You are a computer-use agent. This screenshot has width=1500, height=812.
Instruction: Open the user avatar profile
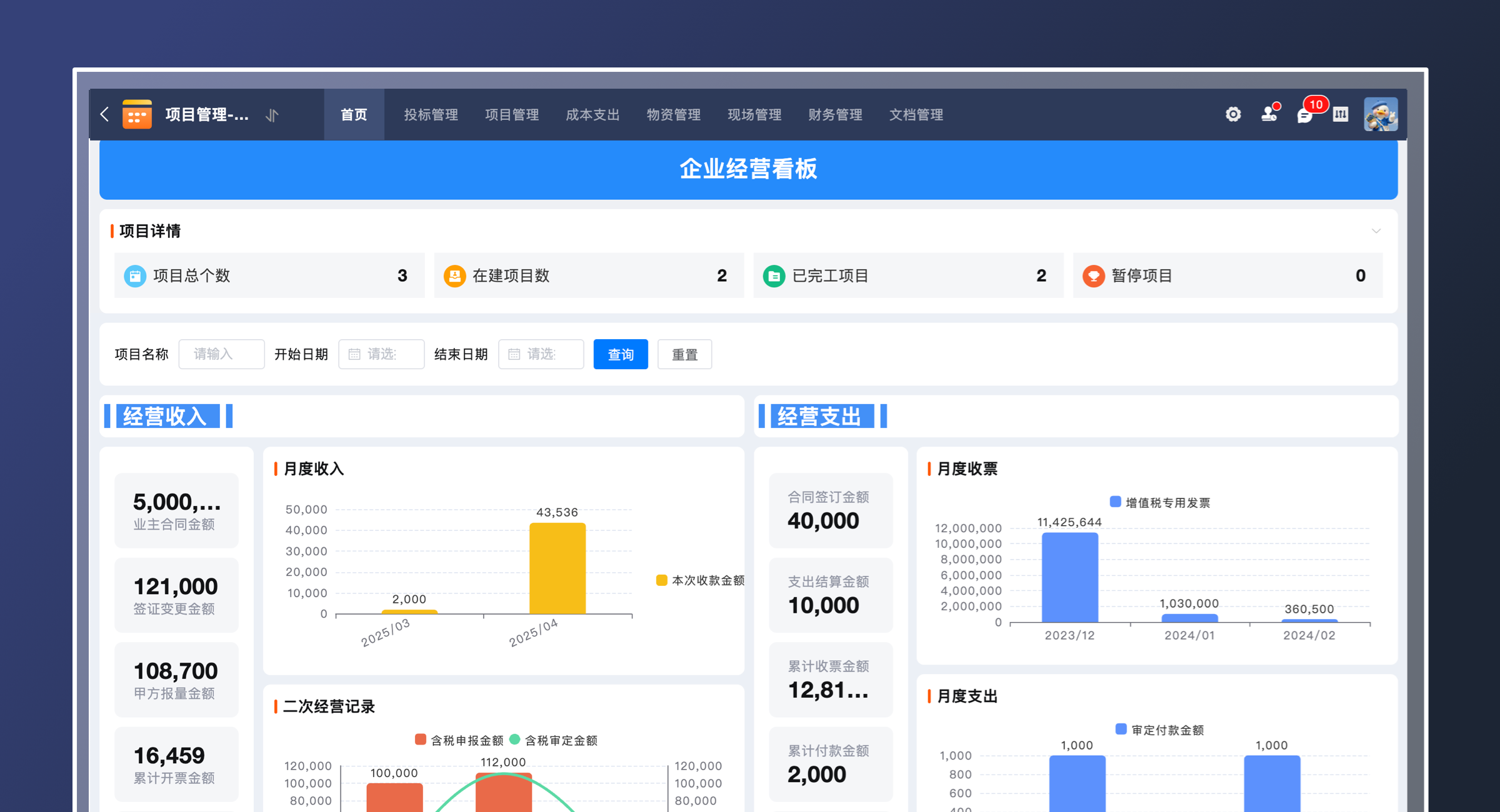pyautogui.click(x=1380, y=114)
